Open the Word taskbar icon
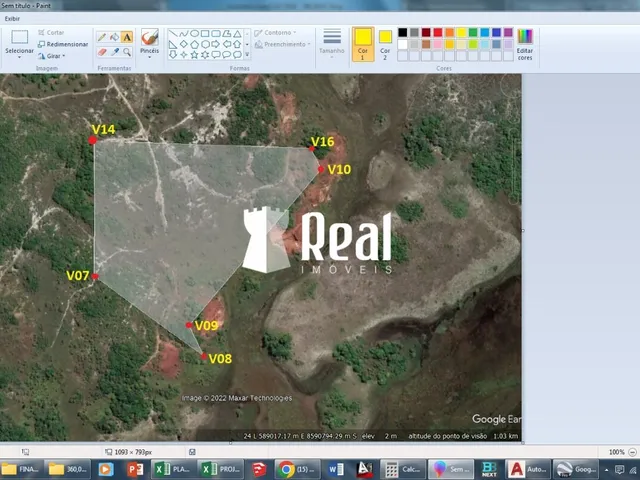640x480 pixels. click(x=336, y=470)
